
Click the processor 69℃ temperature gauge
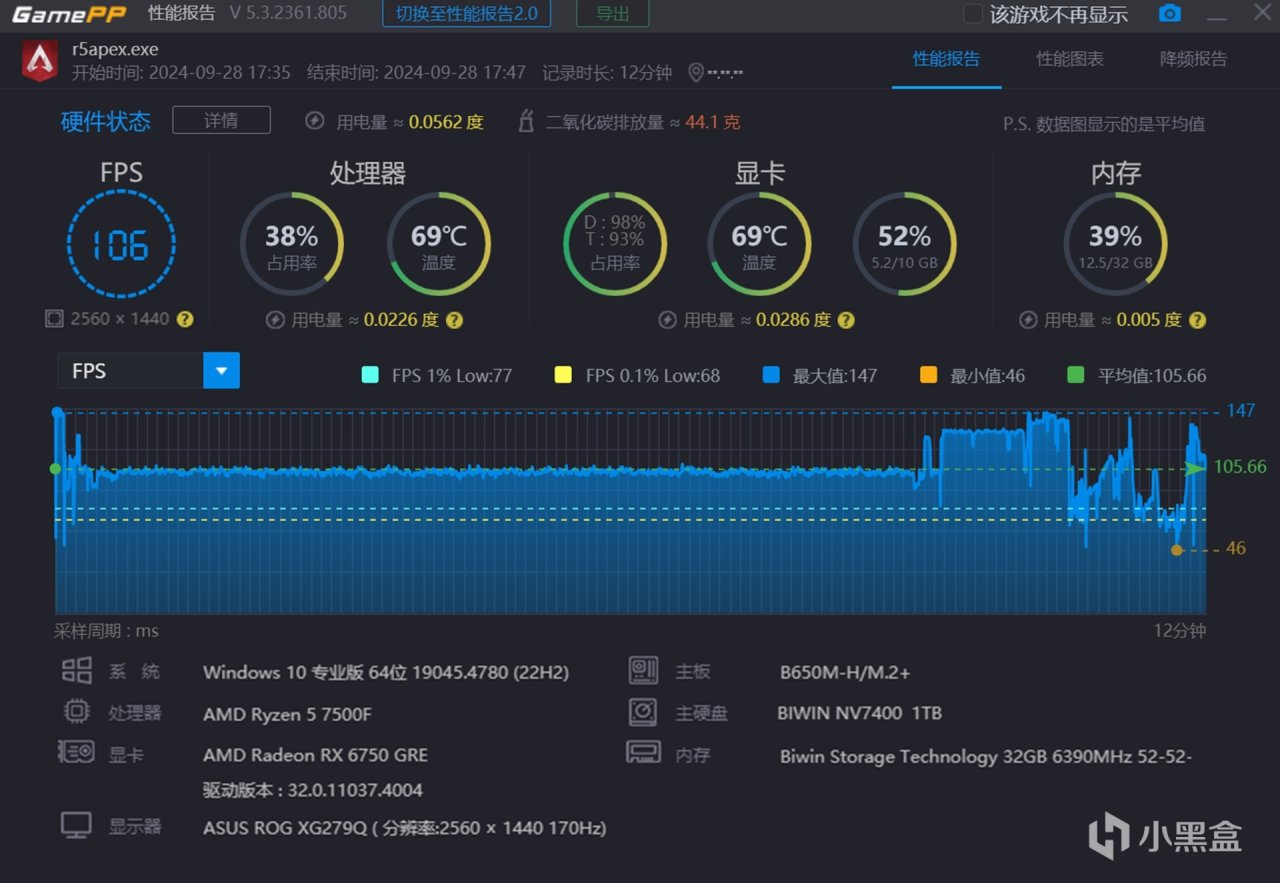click(438, 244)
